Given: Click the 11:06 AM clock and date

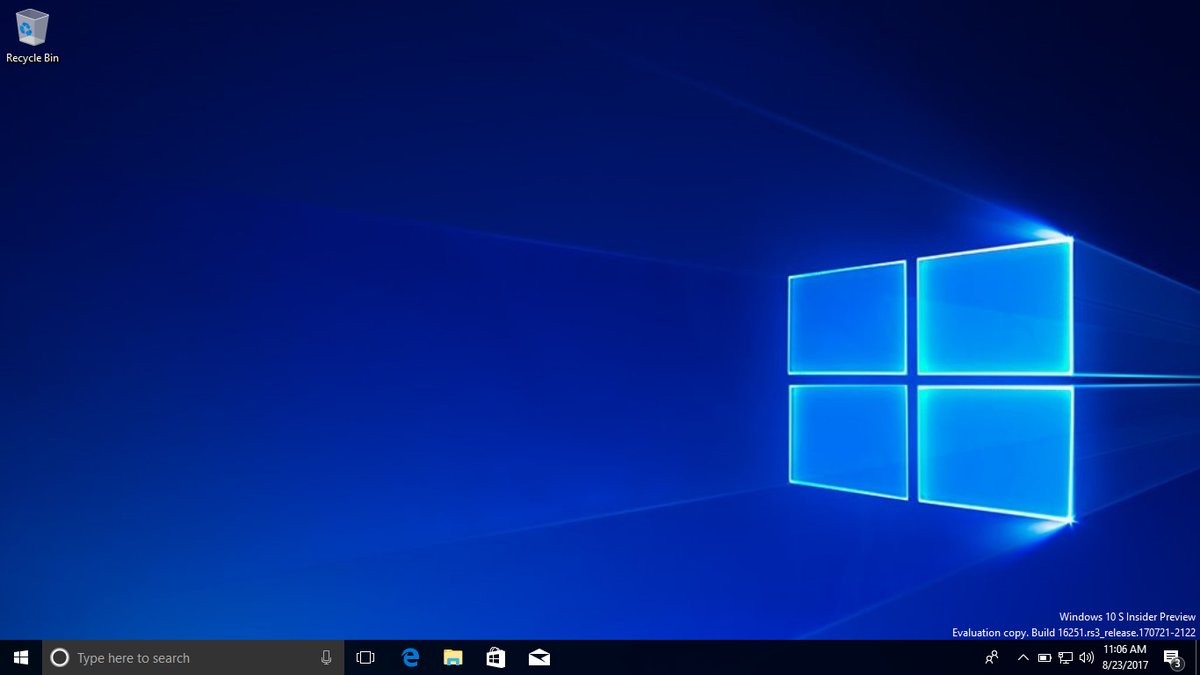Looking at the screenshot, I should tap(1125, 657).
